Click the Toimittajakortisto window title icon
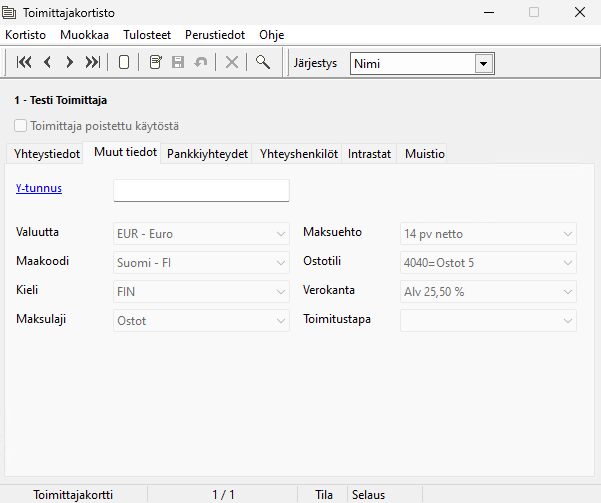Screen dimensions: 601x503 9,13
